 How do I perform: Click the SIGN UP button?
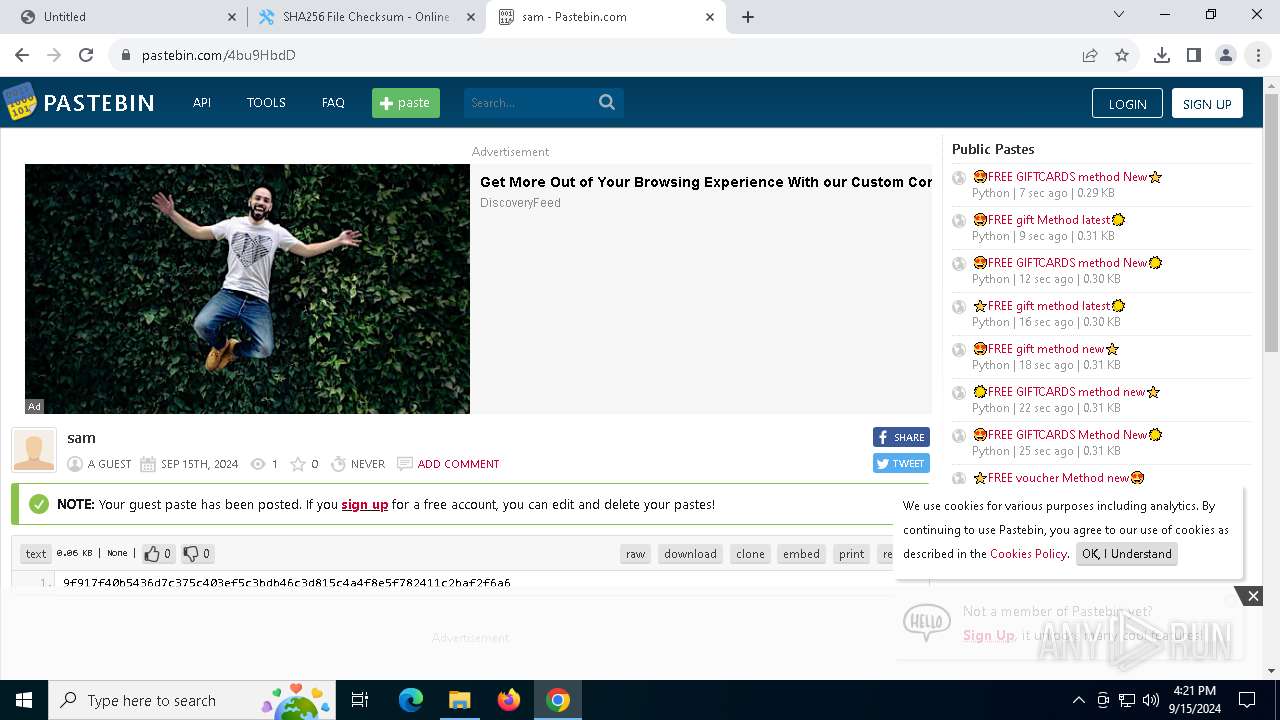[x=1207, y=104]
